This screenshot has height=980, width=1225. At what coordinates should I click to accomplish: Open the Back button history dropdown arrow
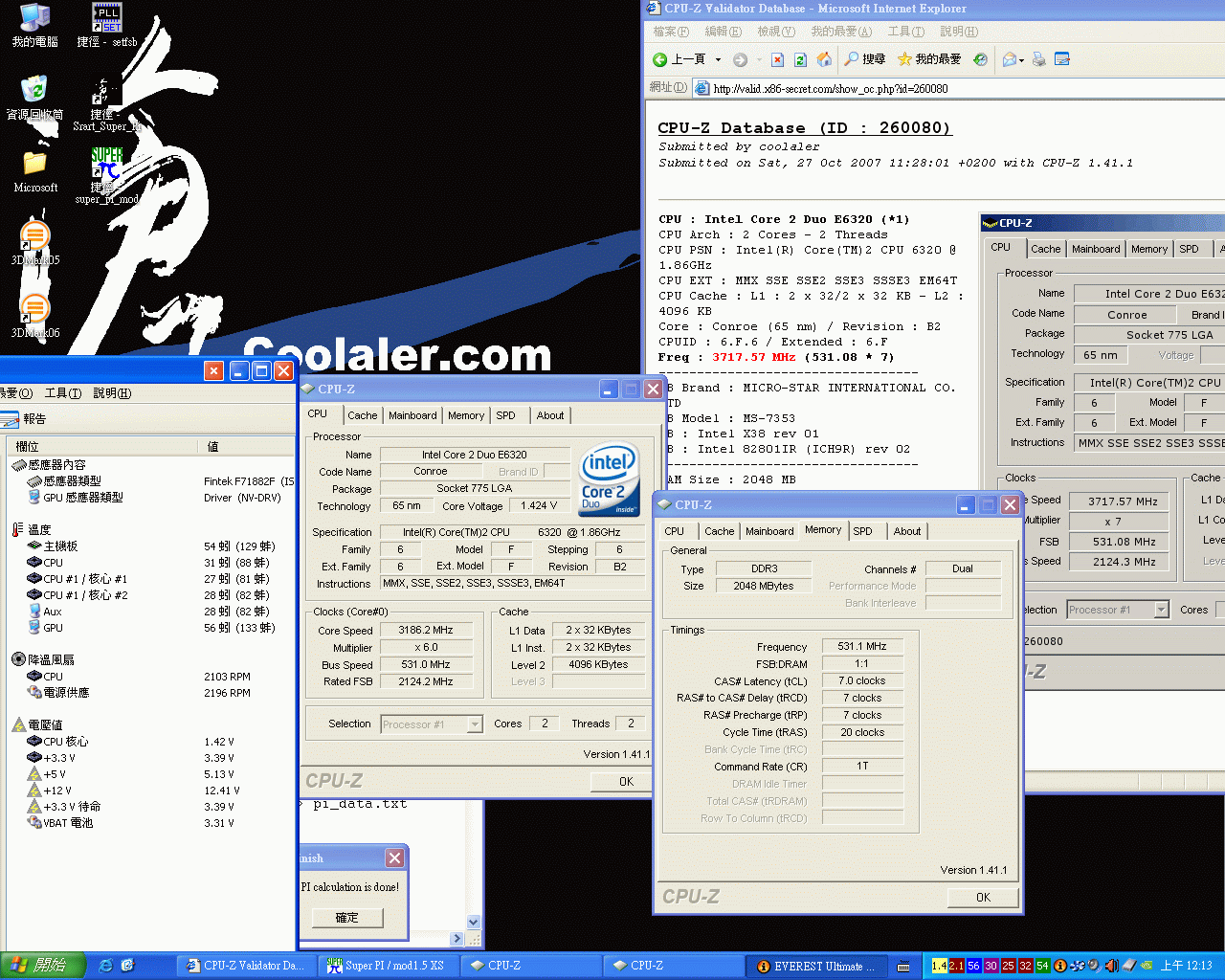[x=718, y=59]
